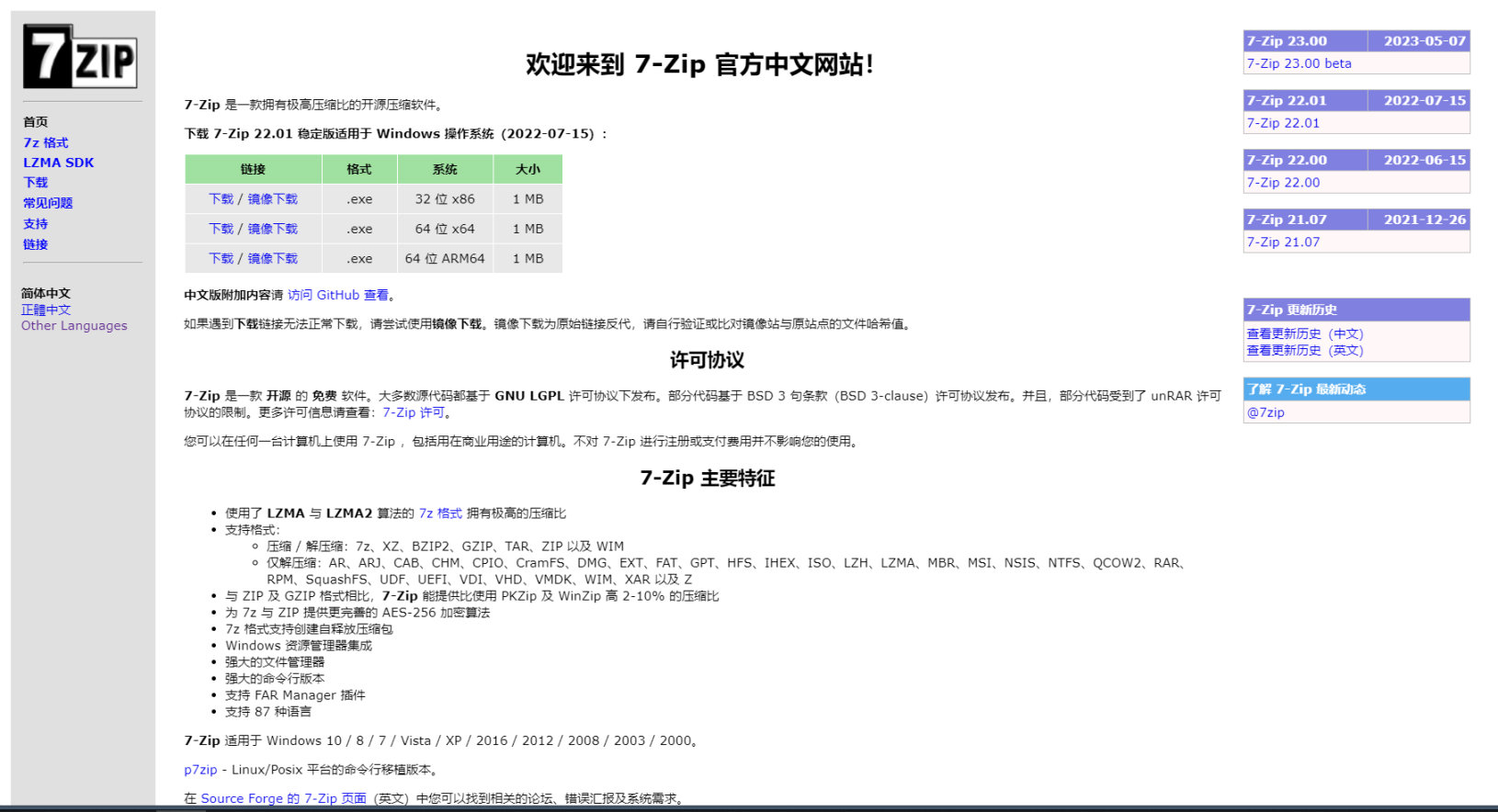This screenshot has height=812, width=1498.
Task: Click the 2022-07-15 date in news panel
Action: pos(1424,101)
